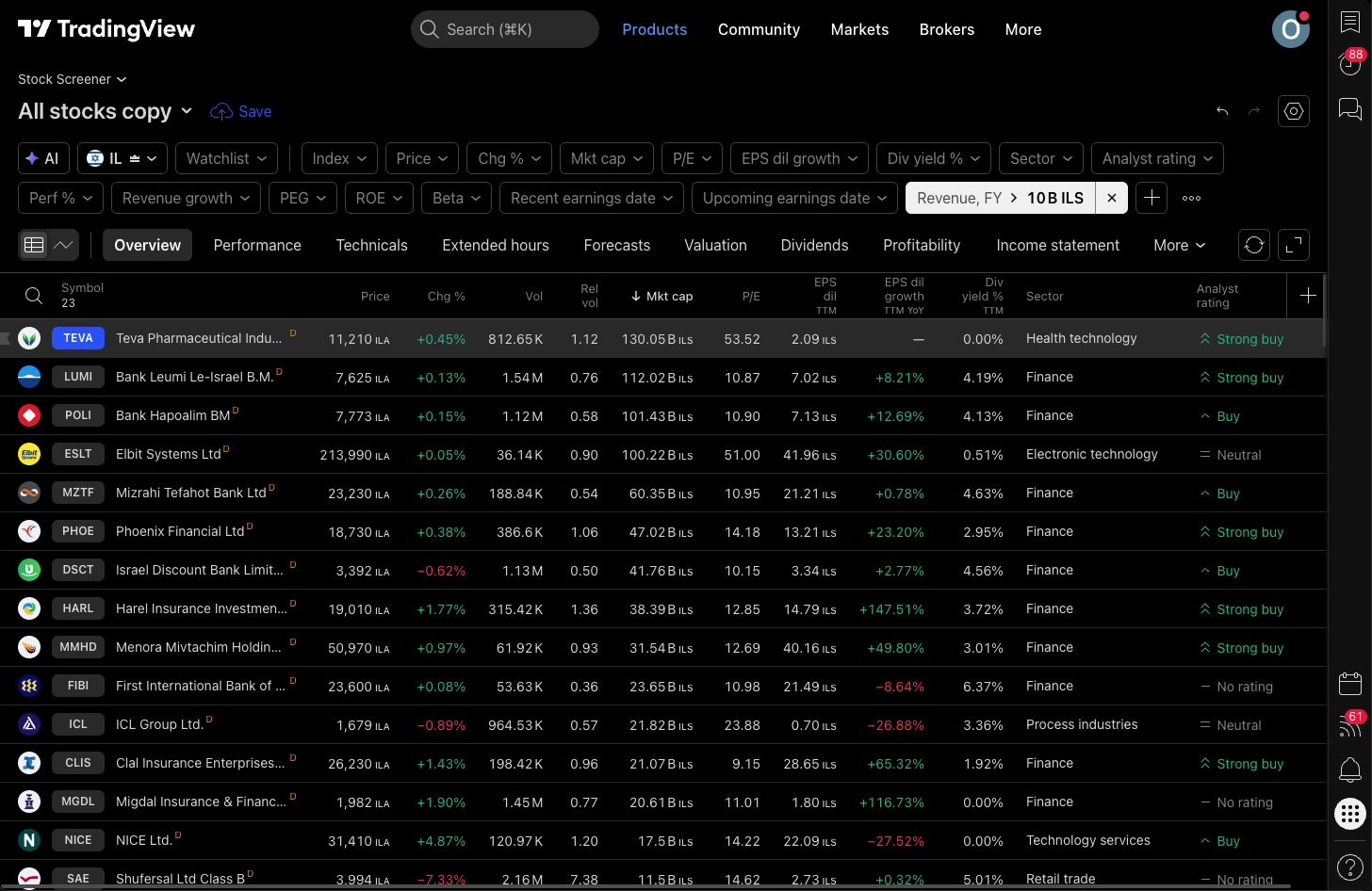This screenshot has width=1372, height=891.
Task: Add a new filter with plus icon
Action: (1151, 198)
